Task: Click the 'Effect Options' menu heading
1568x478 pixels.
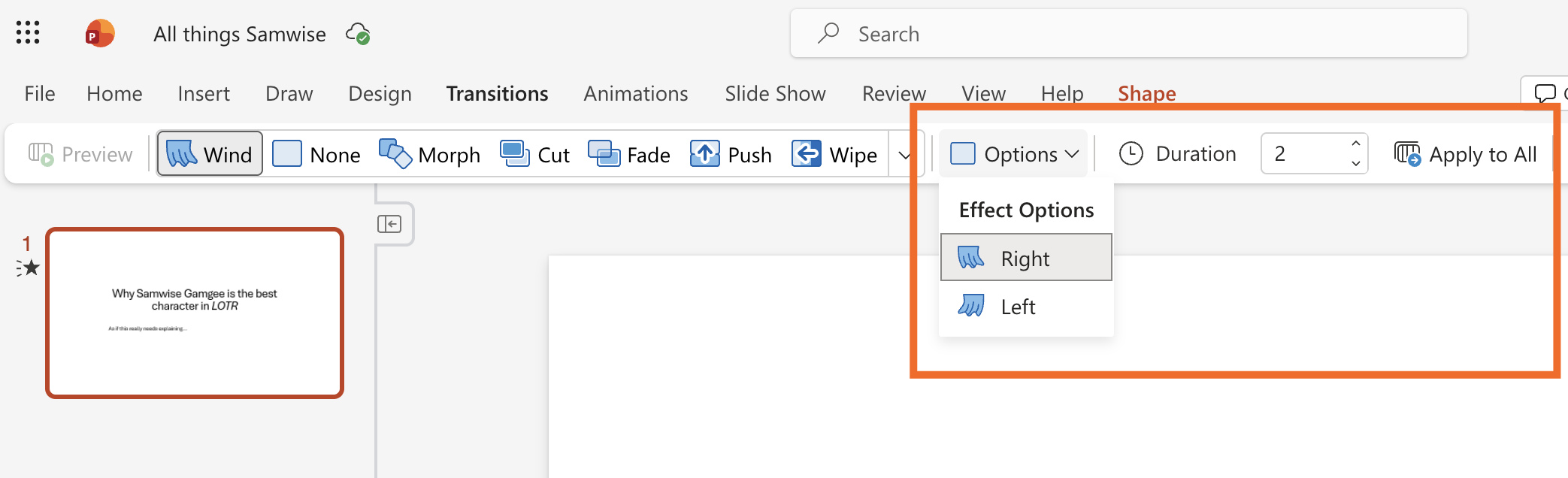Action: (x=1026, y=210)
